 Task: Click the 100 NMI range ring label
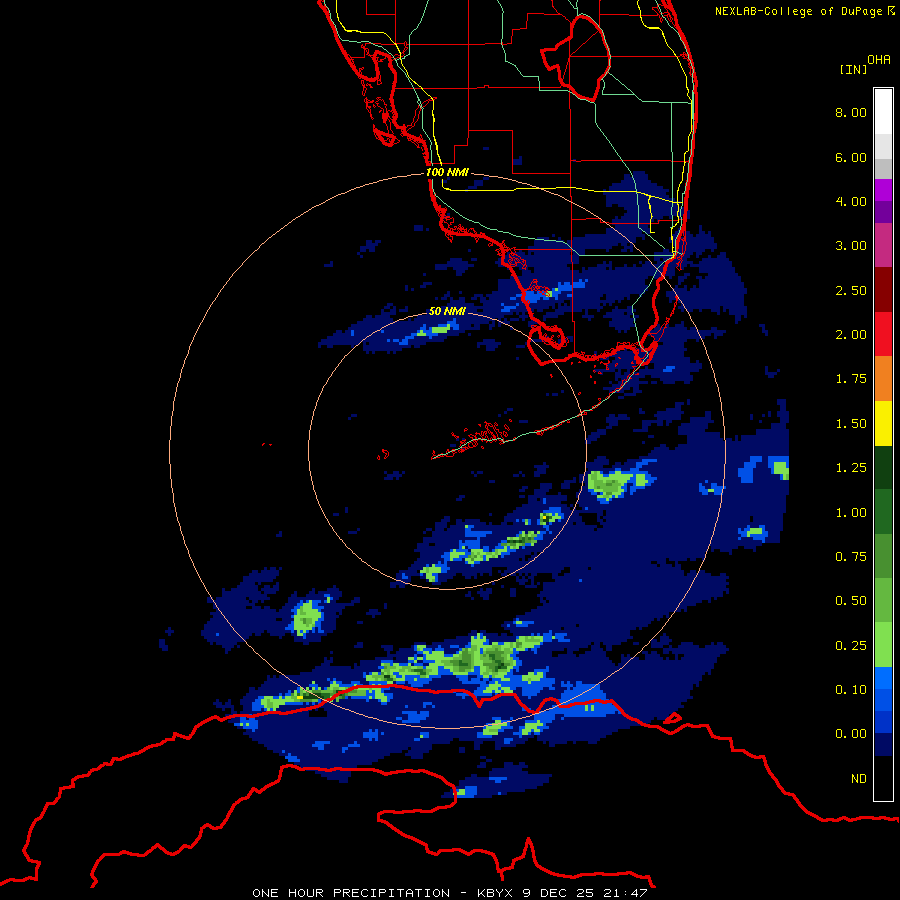coord(447,172)
